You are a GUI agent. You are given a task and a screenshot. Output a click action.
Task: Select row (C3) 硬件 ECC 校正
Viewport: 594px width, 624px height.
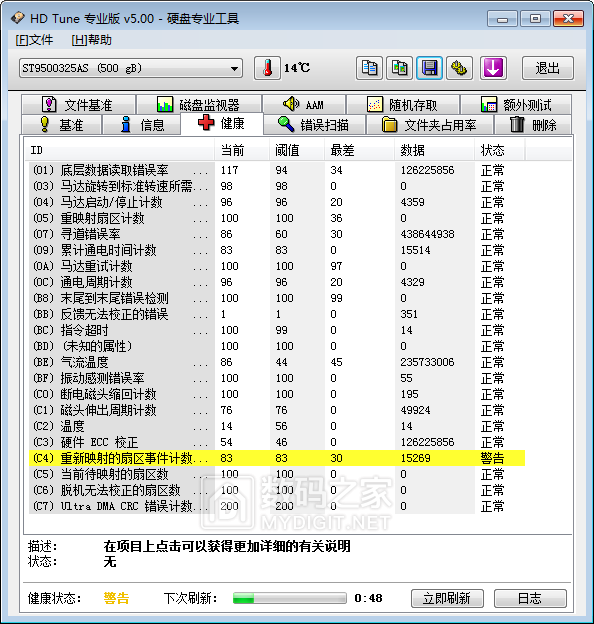[277, 442]
